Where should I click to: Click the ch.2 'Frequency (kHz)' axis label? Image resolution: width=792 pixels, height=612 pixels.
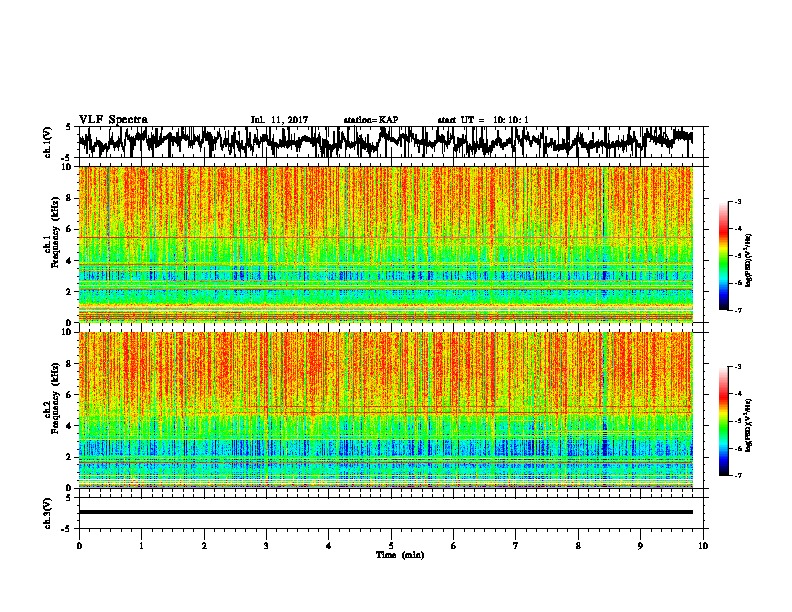[x=55, y=398]
